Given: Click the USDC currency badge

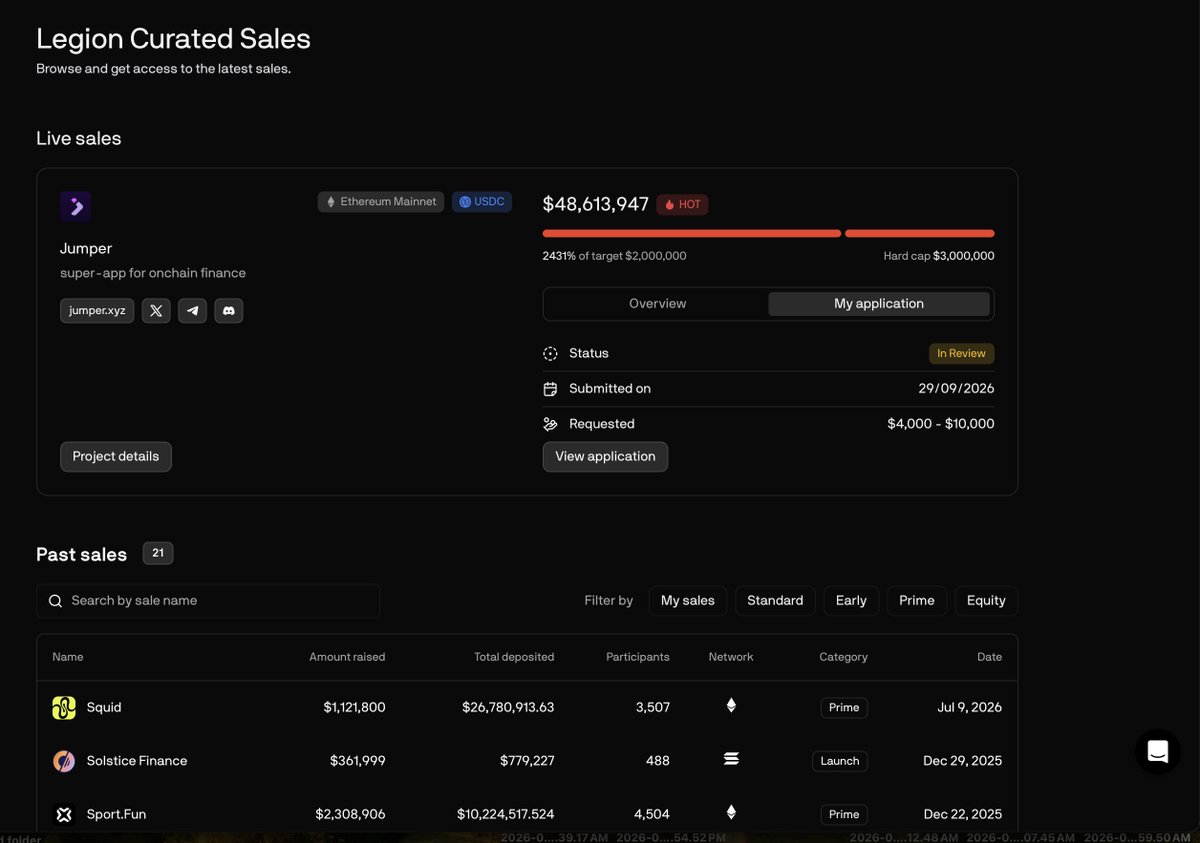Looking at the screenshot, I should tap(482, 202).
